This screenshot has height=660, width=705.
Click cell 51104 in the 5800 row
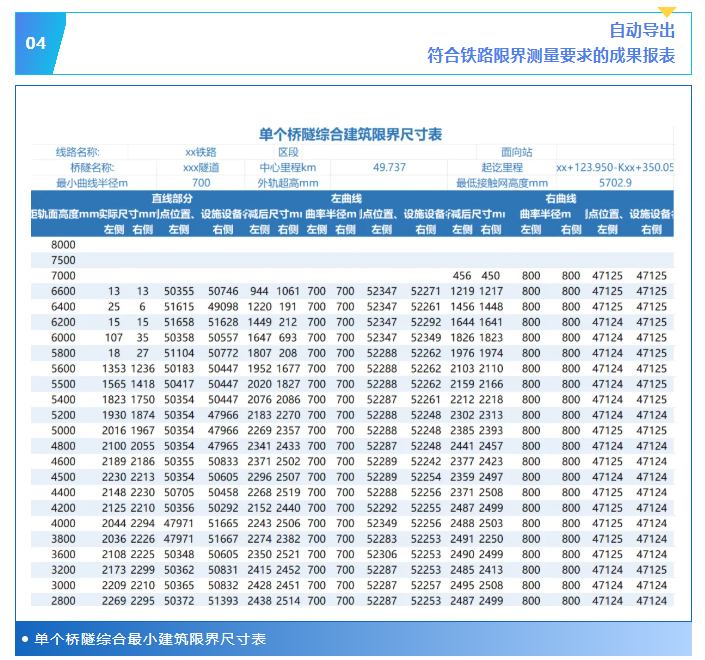tap(179, 353)
